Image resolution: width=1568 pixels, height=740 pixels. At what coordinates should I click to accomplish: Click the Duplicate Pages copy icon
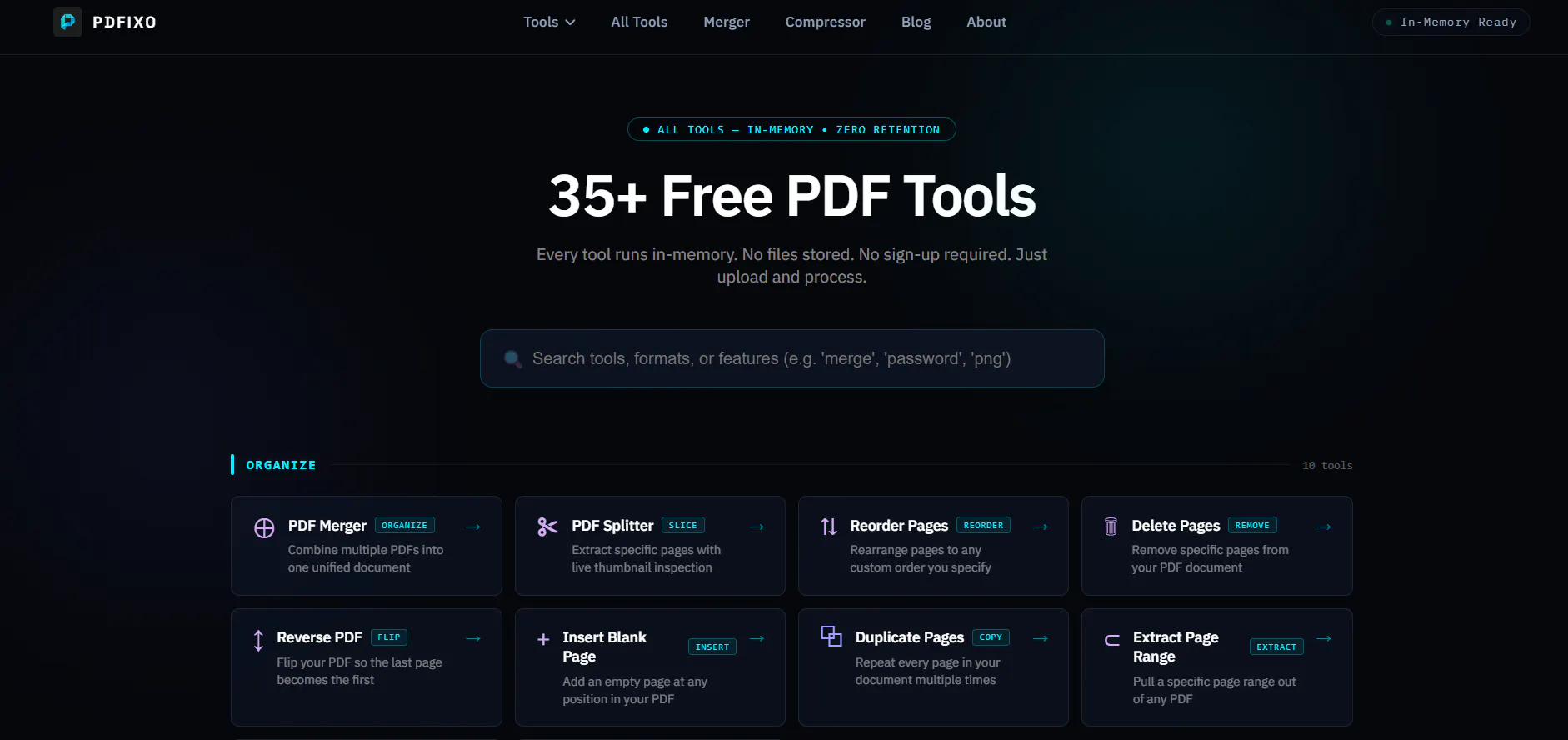tap(831, 636)
